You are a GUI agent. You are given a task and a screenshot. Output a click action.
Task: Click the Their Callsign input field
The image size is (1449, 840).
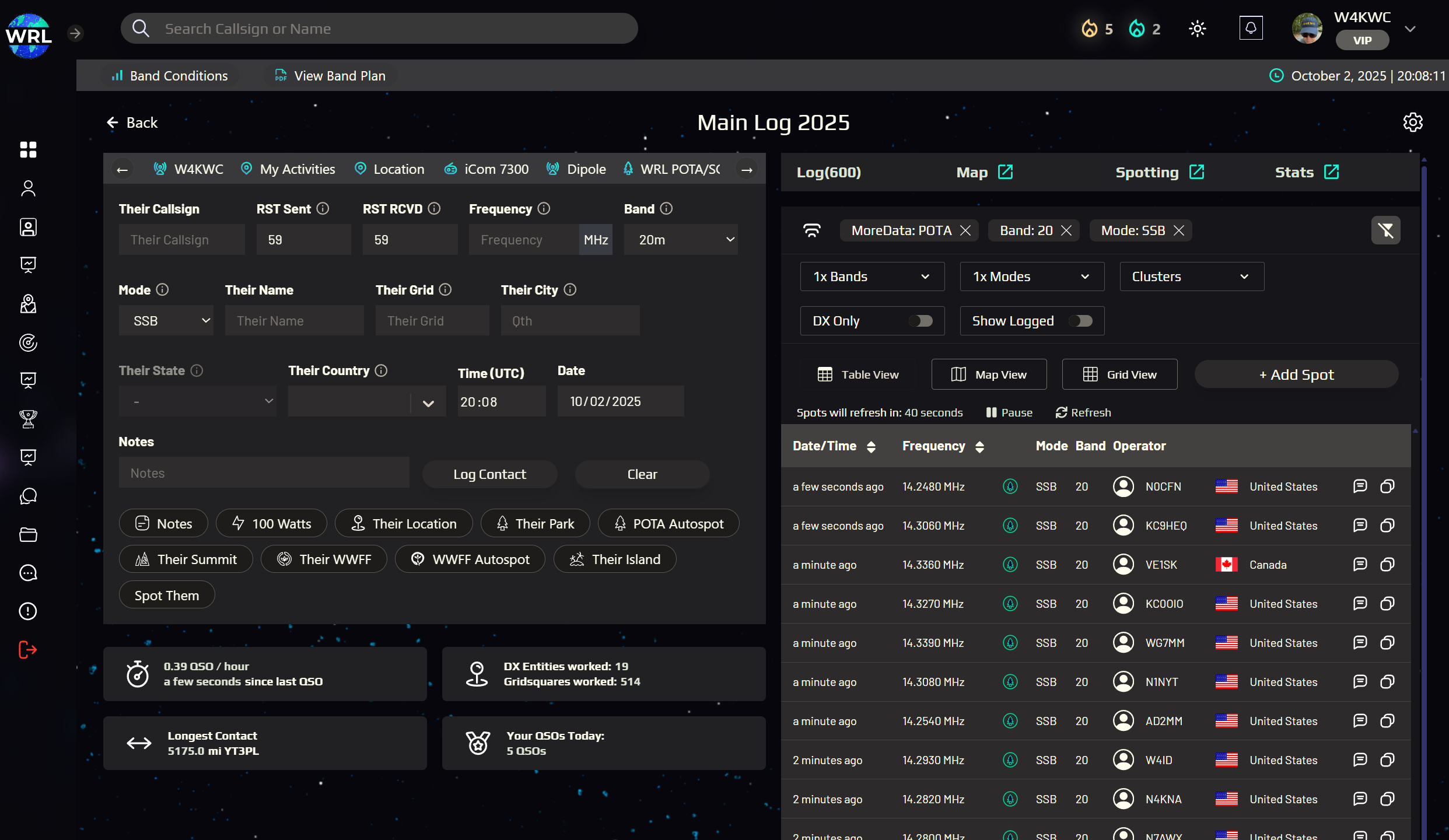click(181, 240)
